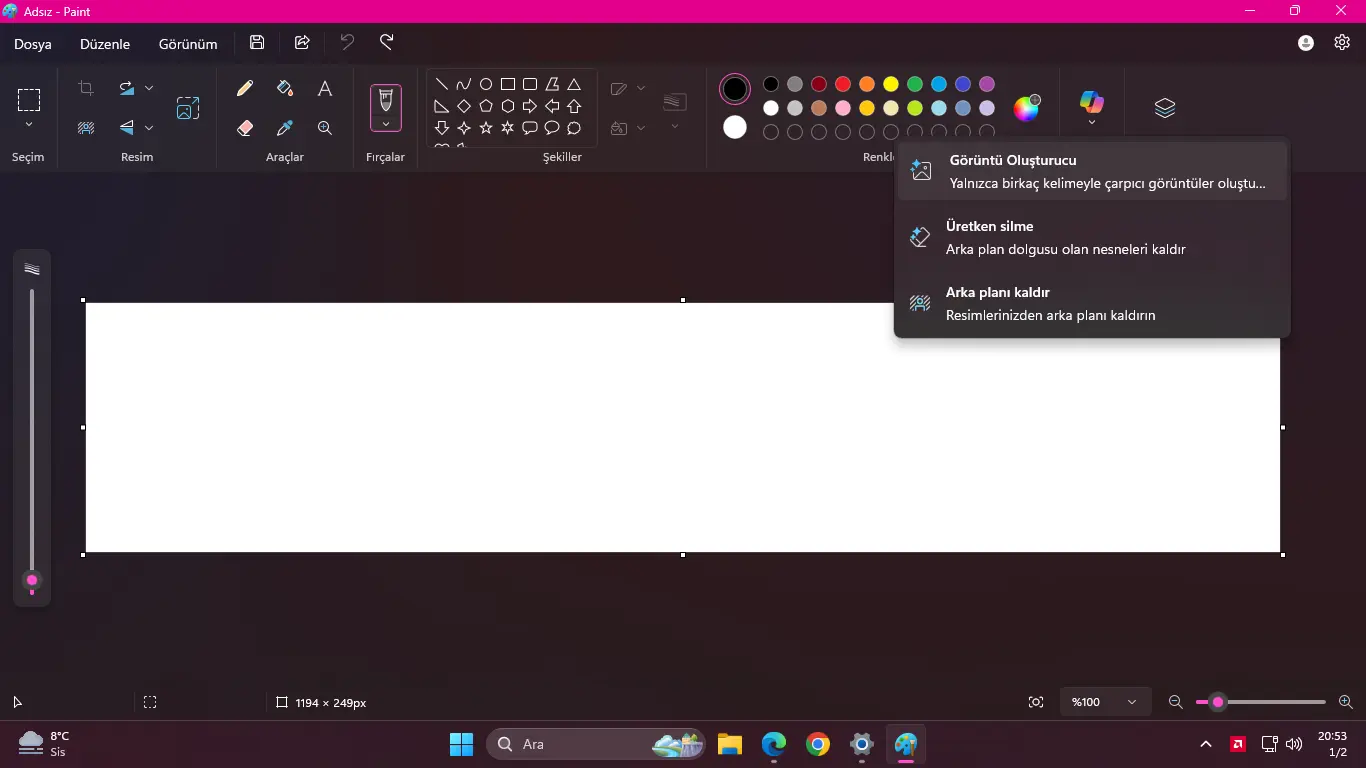Click the Copilot button in ribbon
This screenshot has height=768, width=1366.
click(1092, 102)
